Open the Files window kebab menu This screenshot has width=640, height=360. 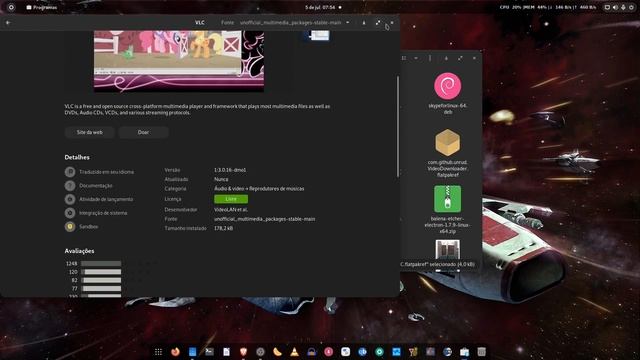click(430, 58)
